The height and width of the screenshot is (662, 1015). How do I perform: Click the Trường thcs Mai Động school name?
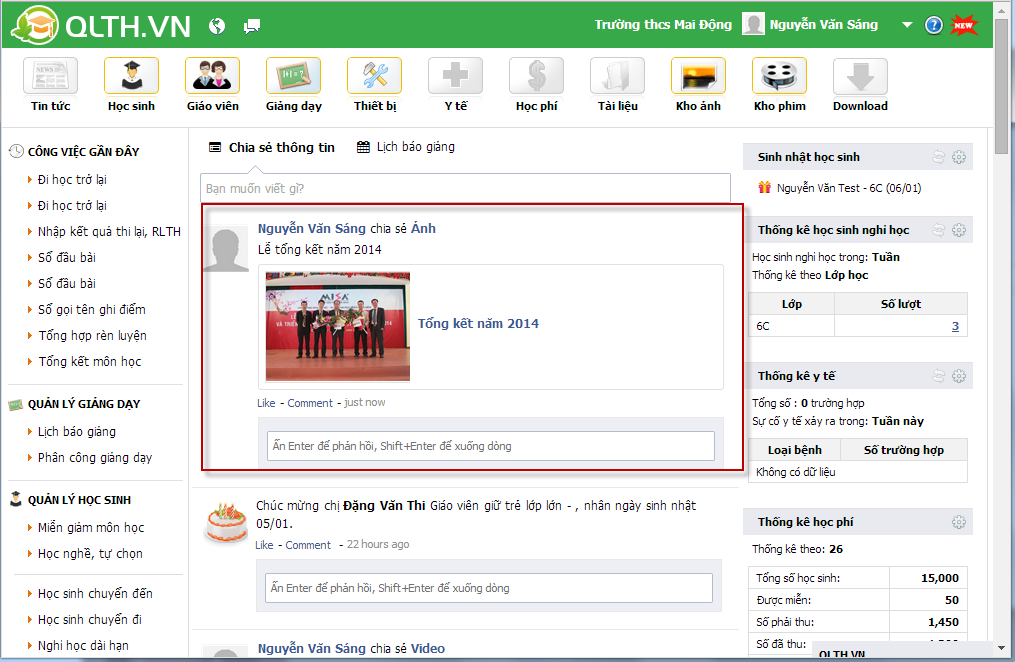pos(663,25)
